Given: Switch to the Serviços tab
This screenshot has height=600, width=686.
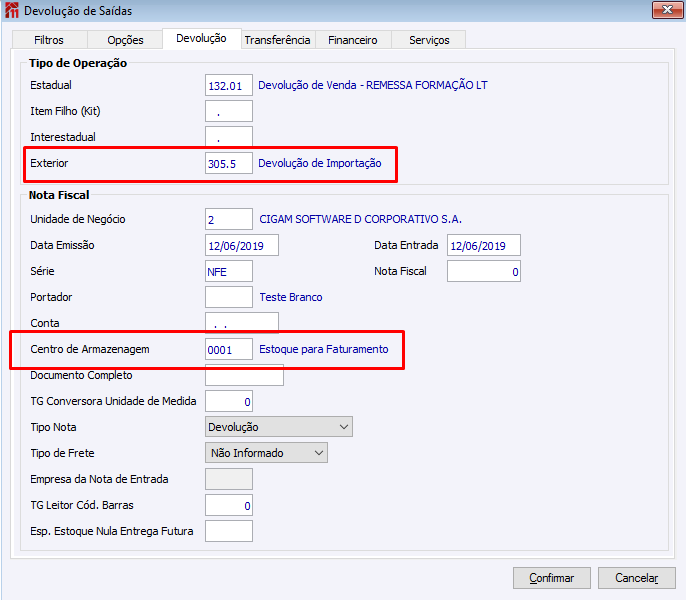Looking at the screenshot, I should pos(429,40).
